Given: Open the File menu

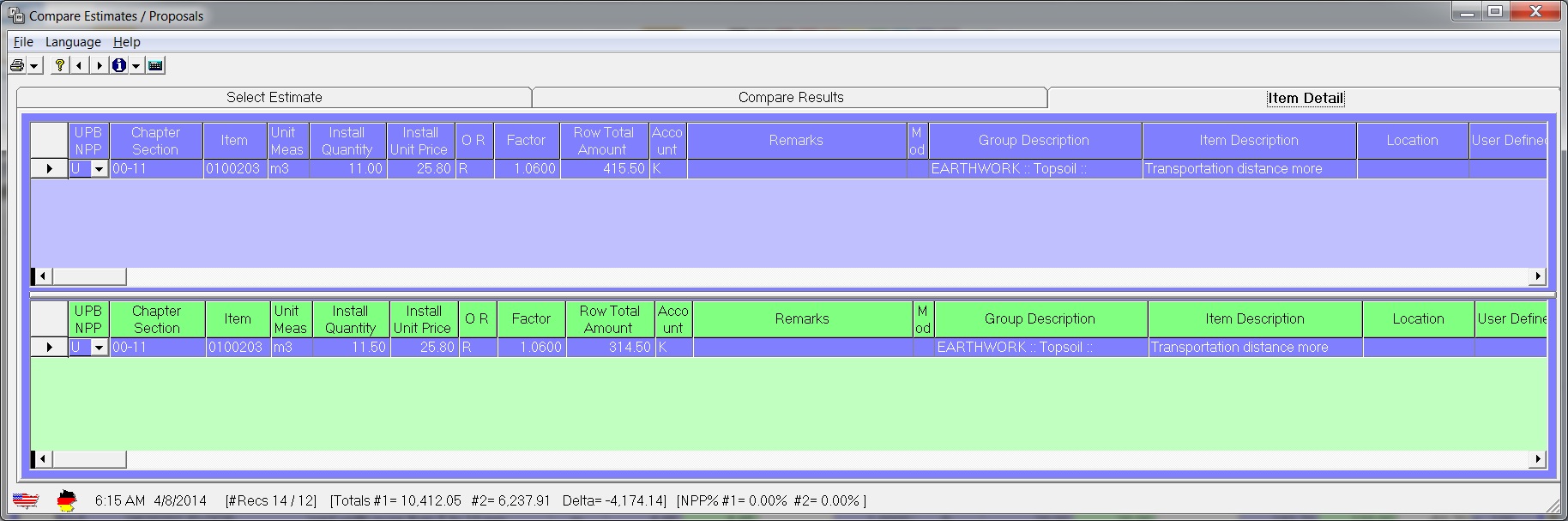Looking at the screenshot, I should click(23, 42).
